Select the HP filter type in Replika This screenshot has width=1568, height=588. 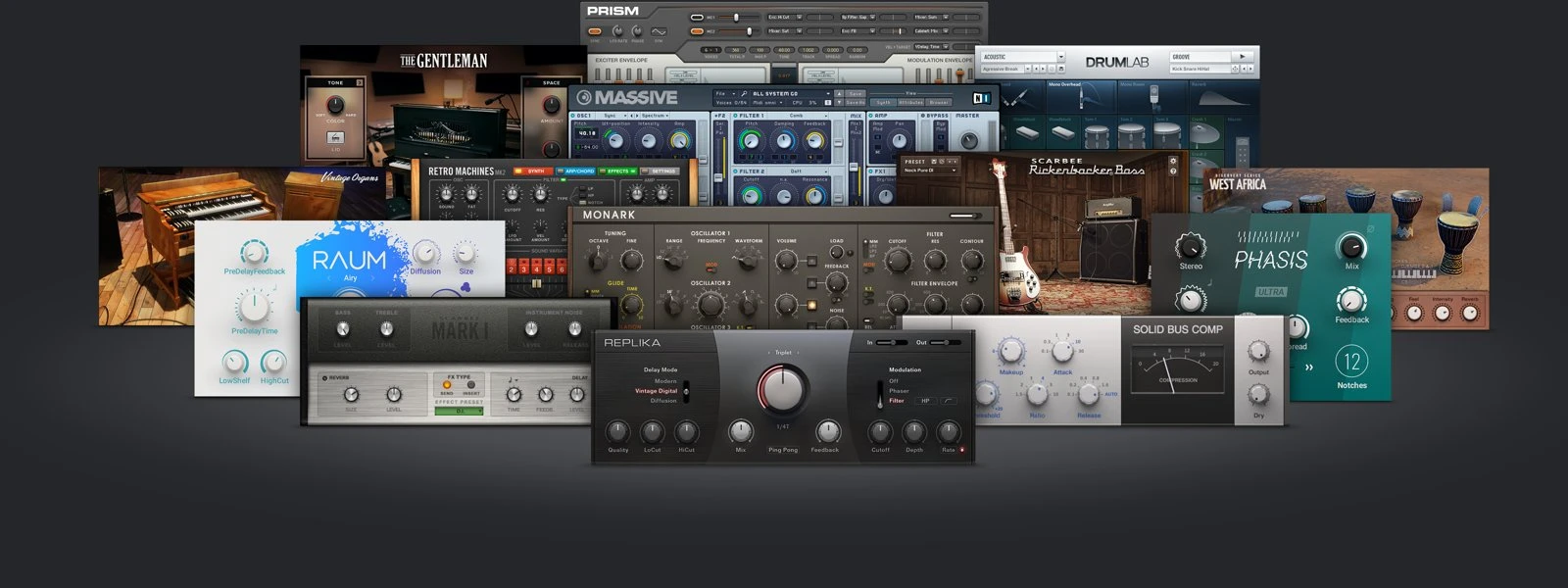point(925,401)
